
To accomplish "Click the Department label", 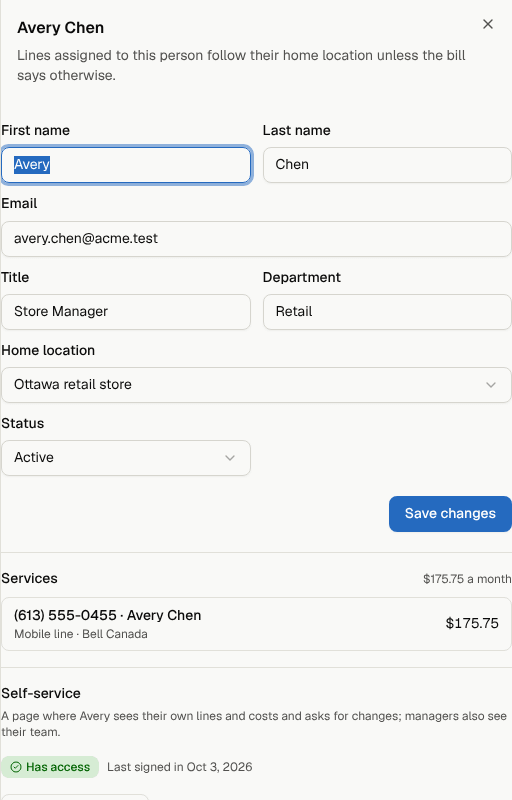I will (302, 277).
